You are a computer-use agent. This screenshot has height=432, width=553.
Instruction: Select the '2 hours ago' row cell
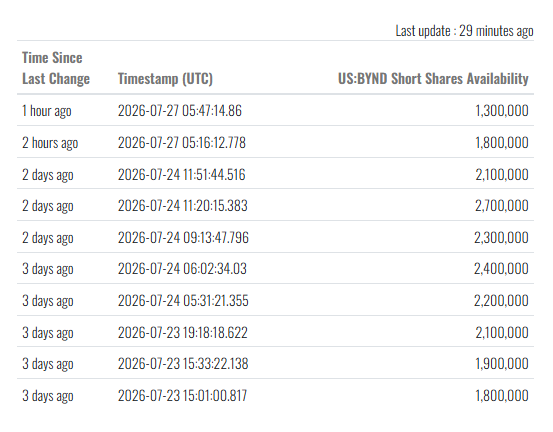(50, 143)
